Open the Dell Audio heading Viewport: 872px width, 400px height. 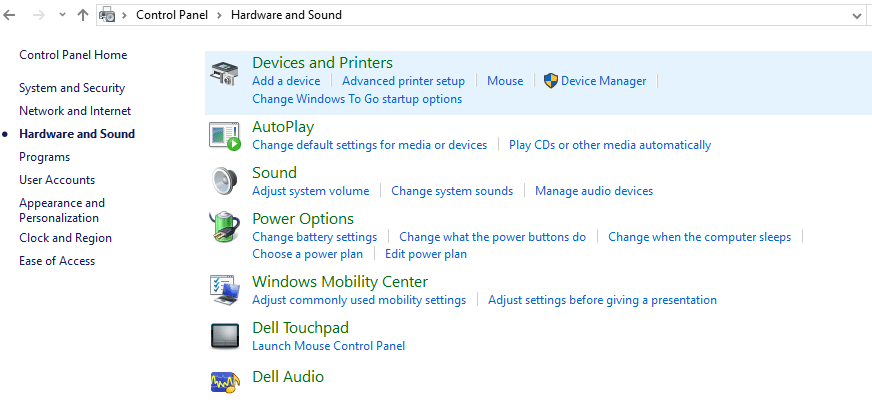[288, 377]
